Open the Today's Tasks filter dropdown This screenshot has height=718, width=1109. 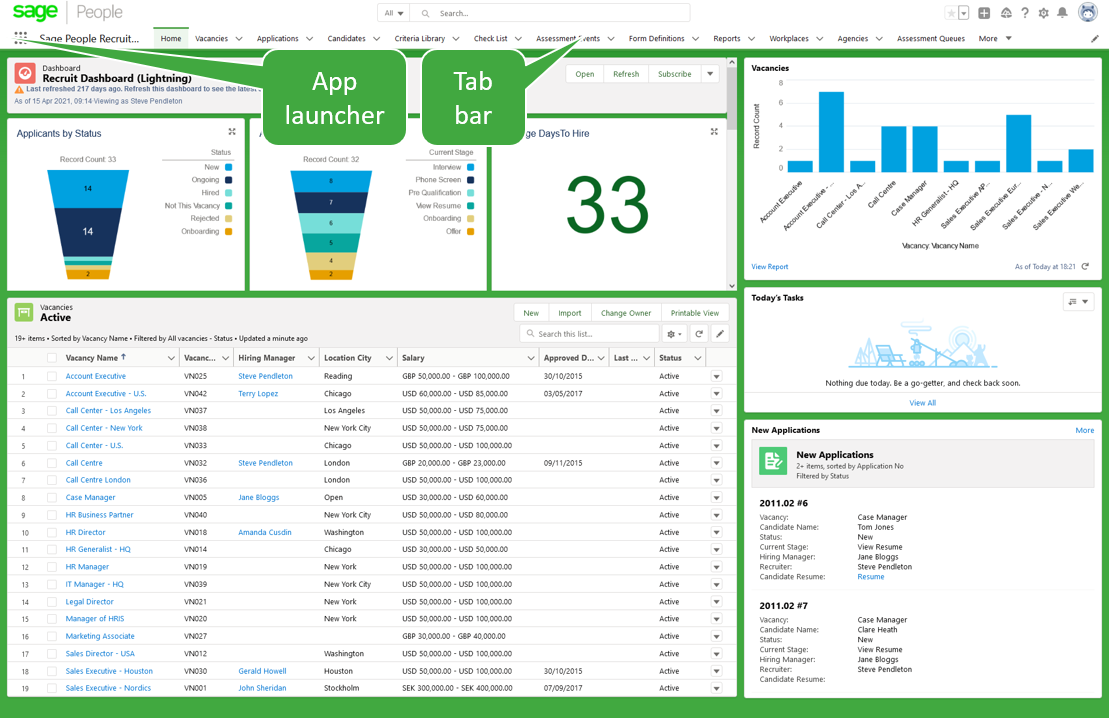click(1078, 301)
